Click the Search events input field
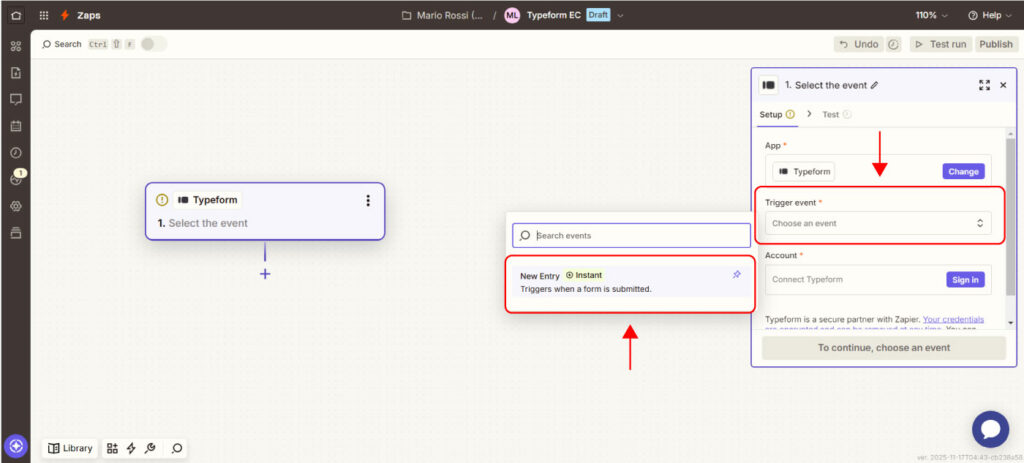Image resolution: width=1024 pixels, height=463 pixels. coord(632,235)
